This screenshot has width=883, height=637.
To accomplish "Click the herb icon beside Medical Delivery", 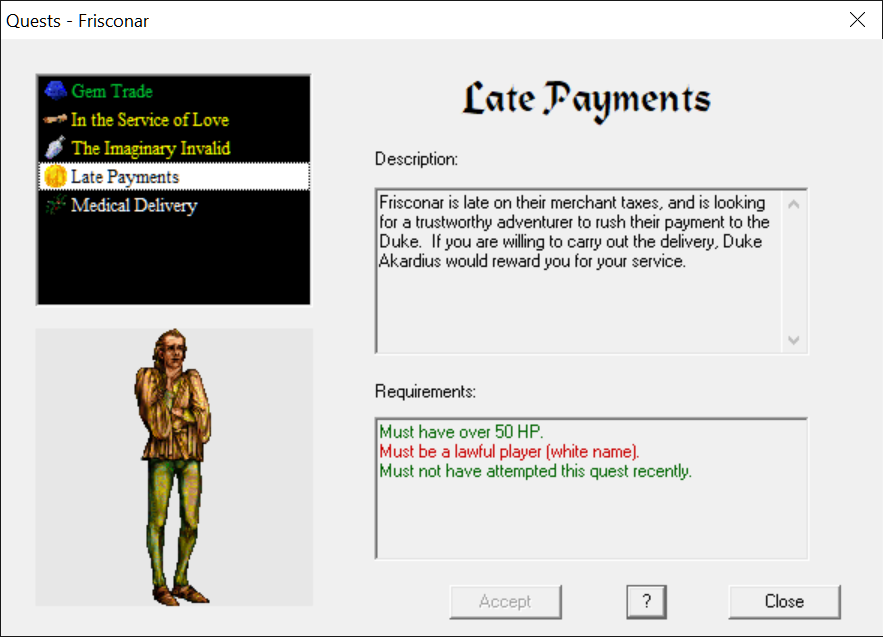I will point(55,206).
